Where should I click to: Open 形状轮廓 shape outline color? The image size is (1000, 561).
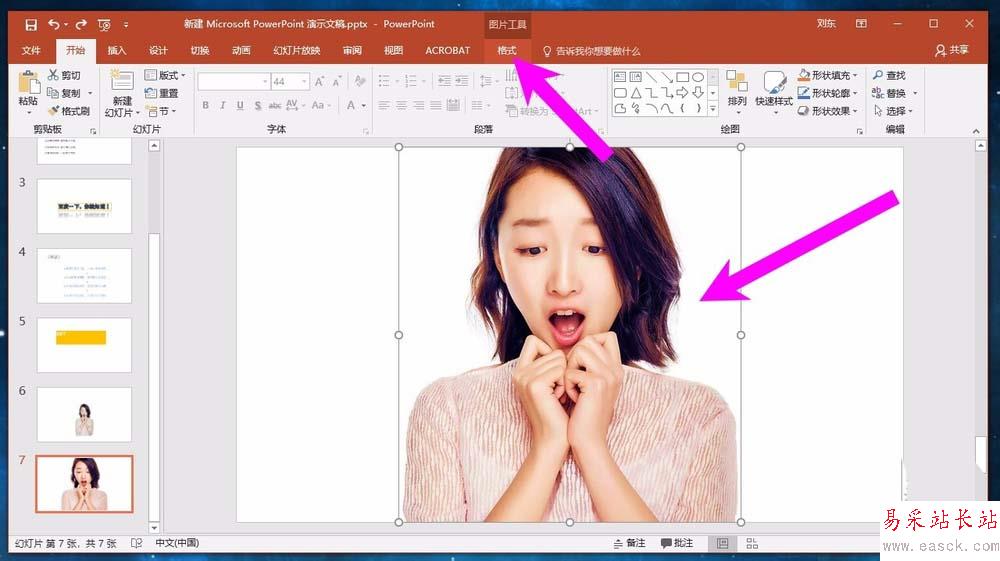point(827,93)
